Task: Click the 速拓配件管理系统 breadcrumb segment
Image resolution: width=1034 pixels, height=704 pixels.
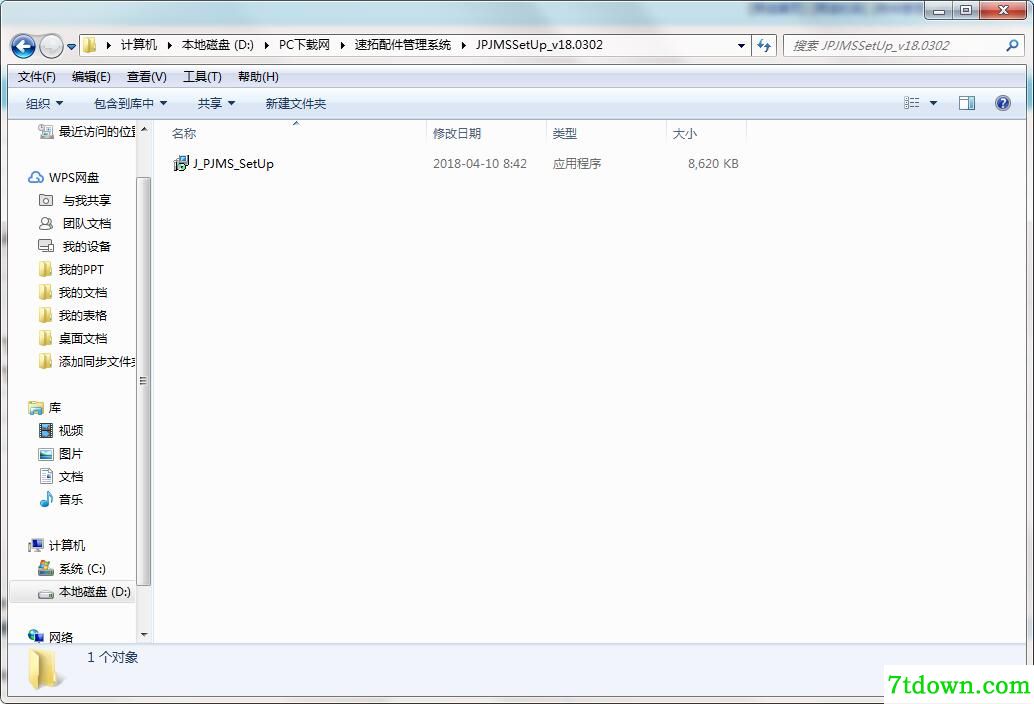Action: click(402, 45)
